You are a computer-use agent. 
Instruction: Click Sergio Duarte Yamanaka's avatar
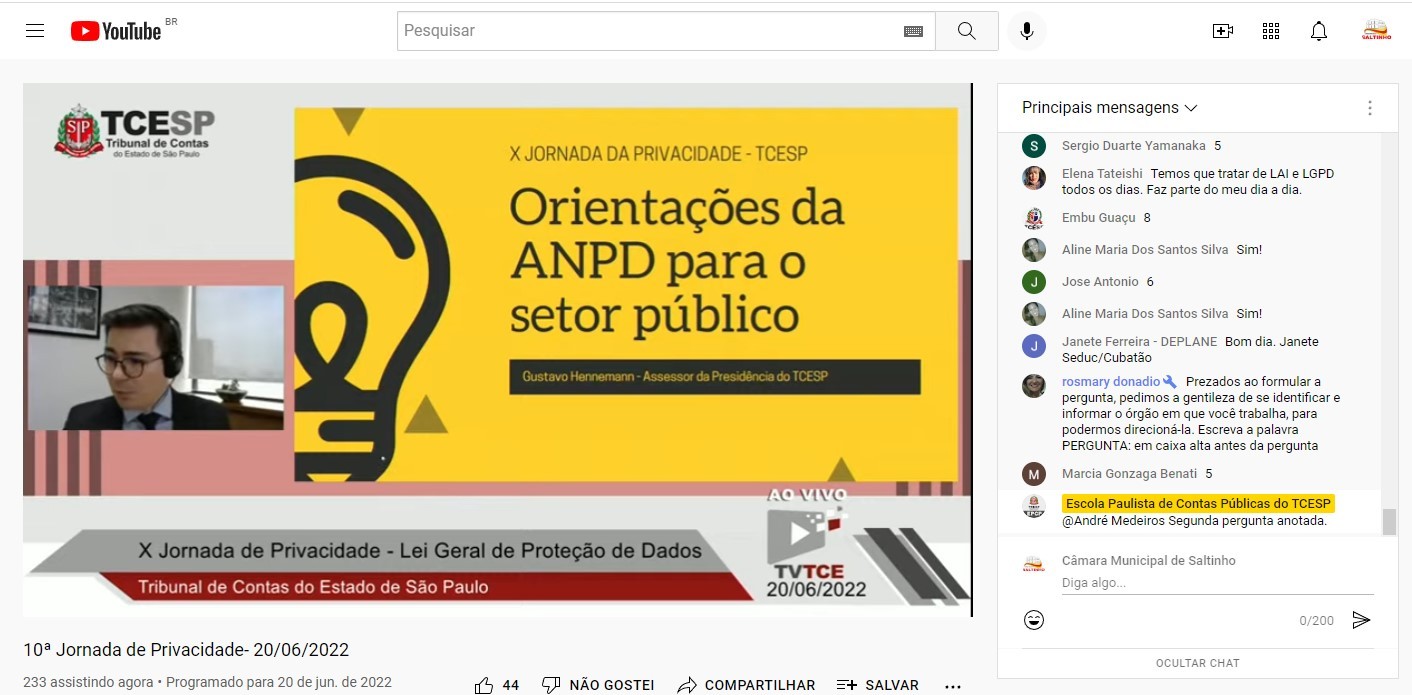(1034, 146)
